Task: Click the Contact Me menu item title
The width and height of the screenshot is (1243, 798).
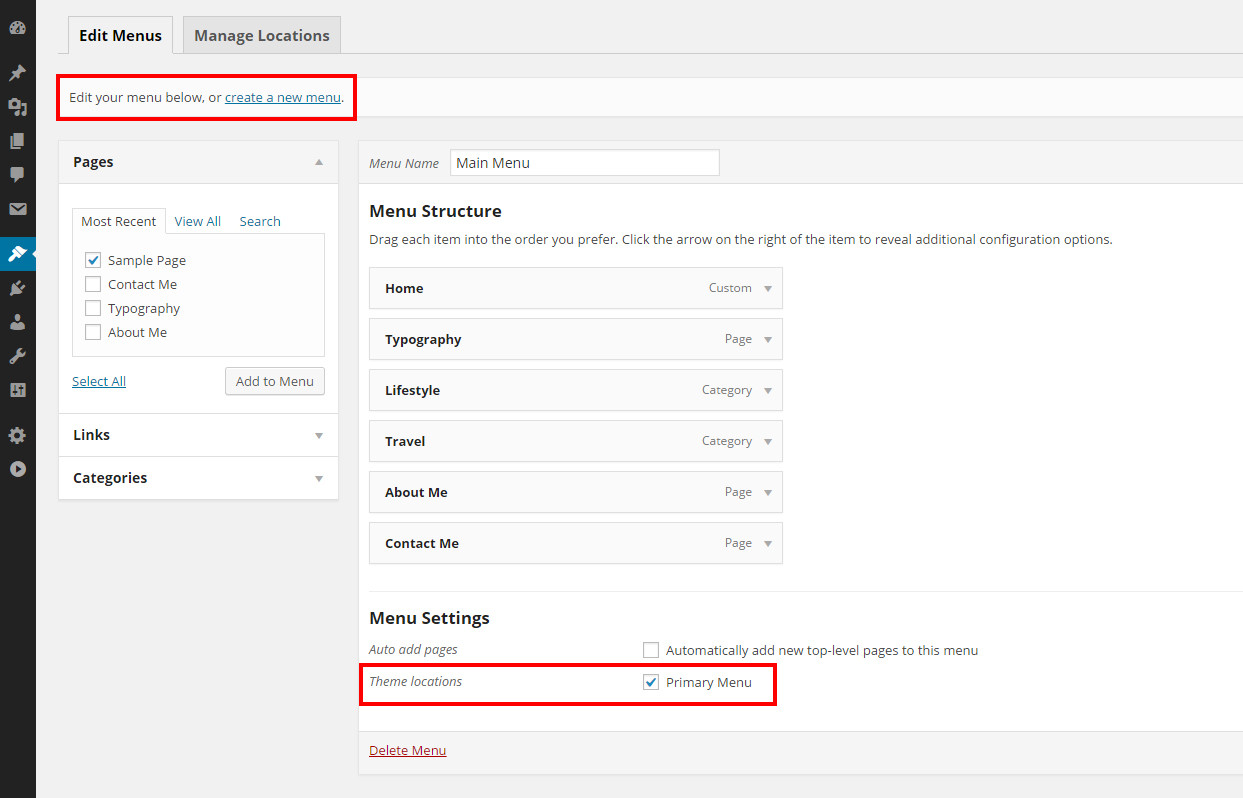Action: (x=422, y=543)
